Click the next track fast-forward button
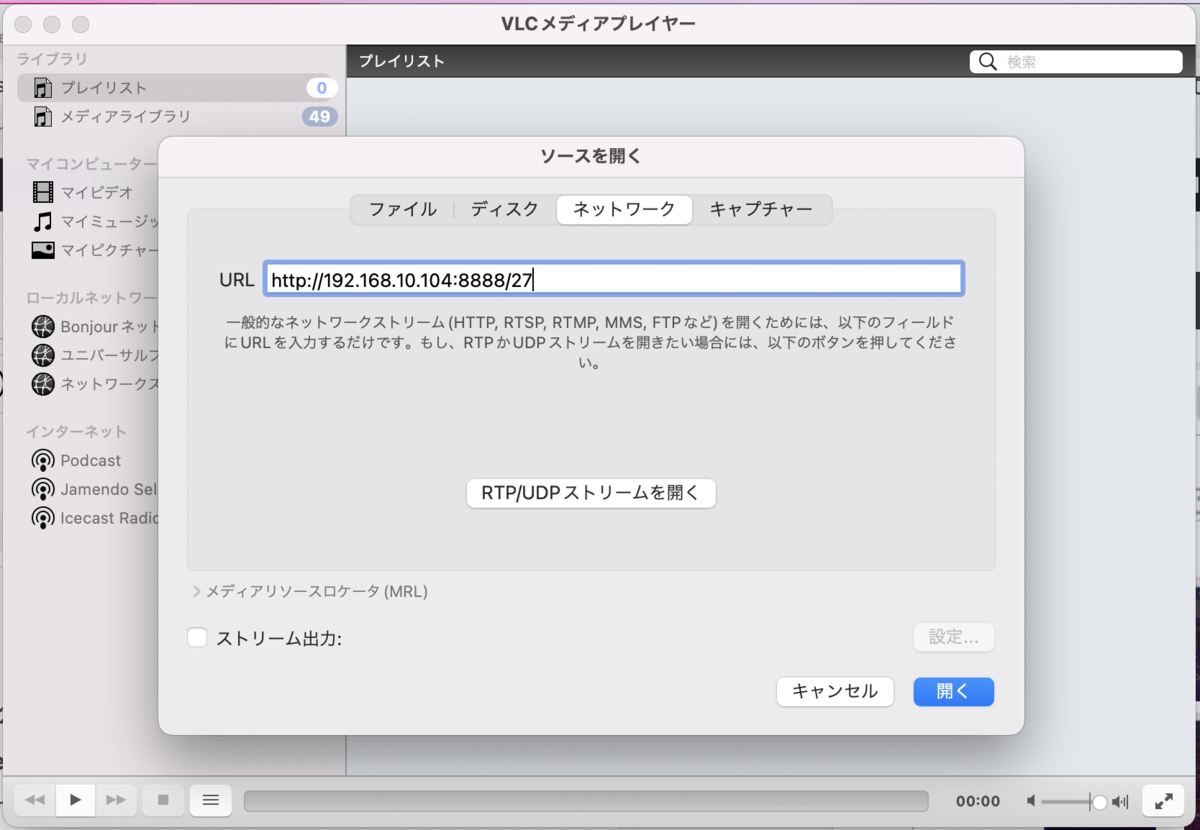The image size is (1200, 830). (116, 800)
